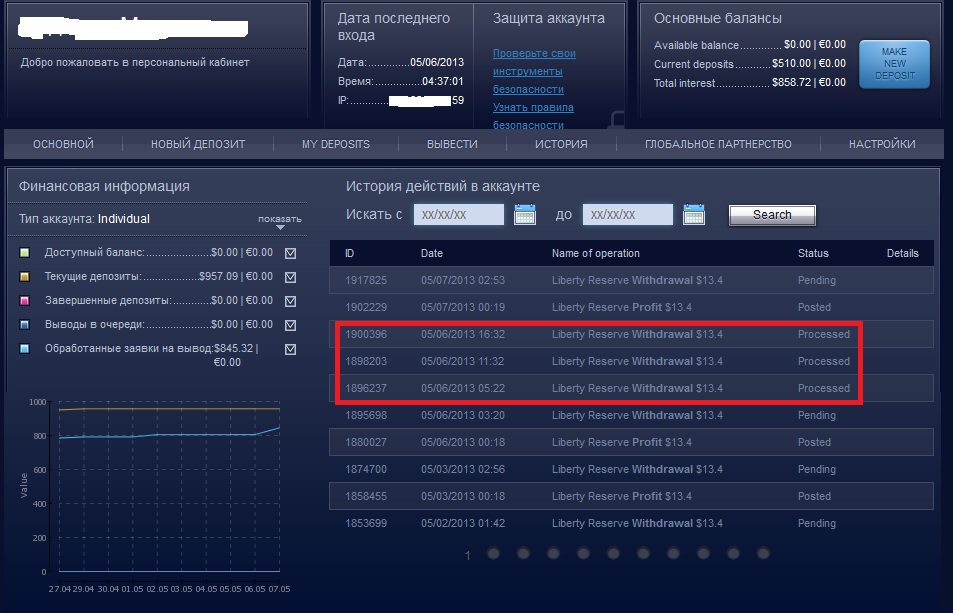Toggle the Завершенные депозиты checkbox
The height and width of the screenshot is (613, 953).
click(x=291, y=301)
